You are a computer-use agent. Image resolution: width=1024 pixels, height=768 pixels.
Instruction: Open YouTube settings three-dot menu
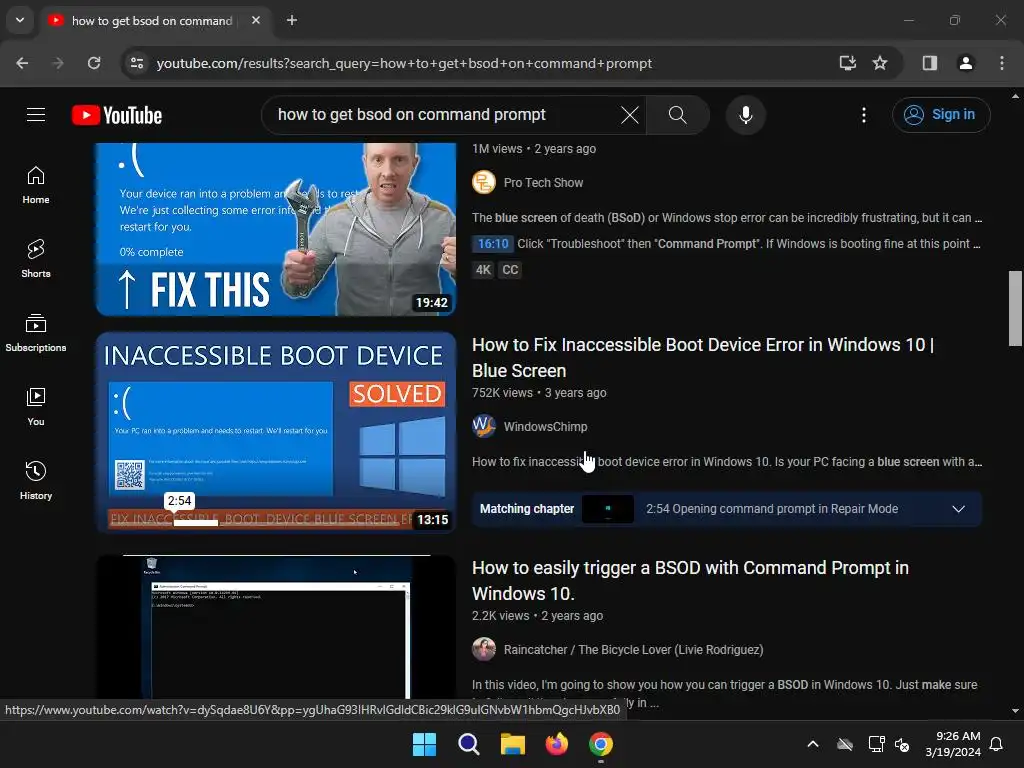863,115
